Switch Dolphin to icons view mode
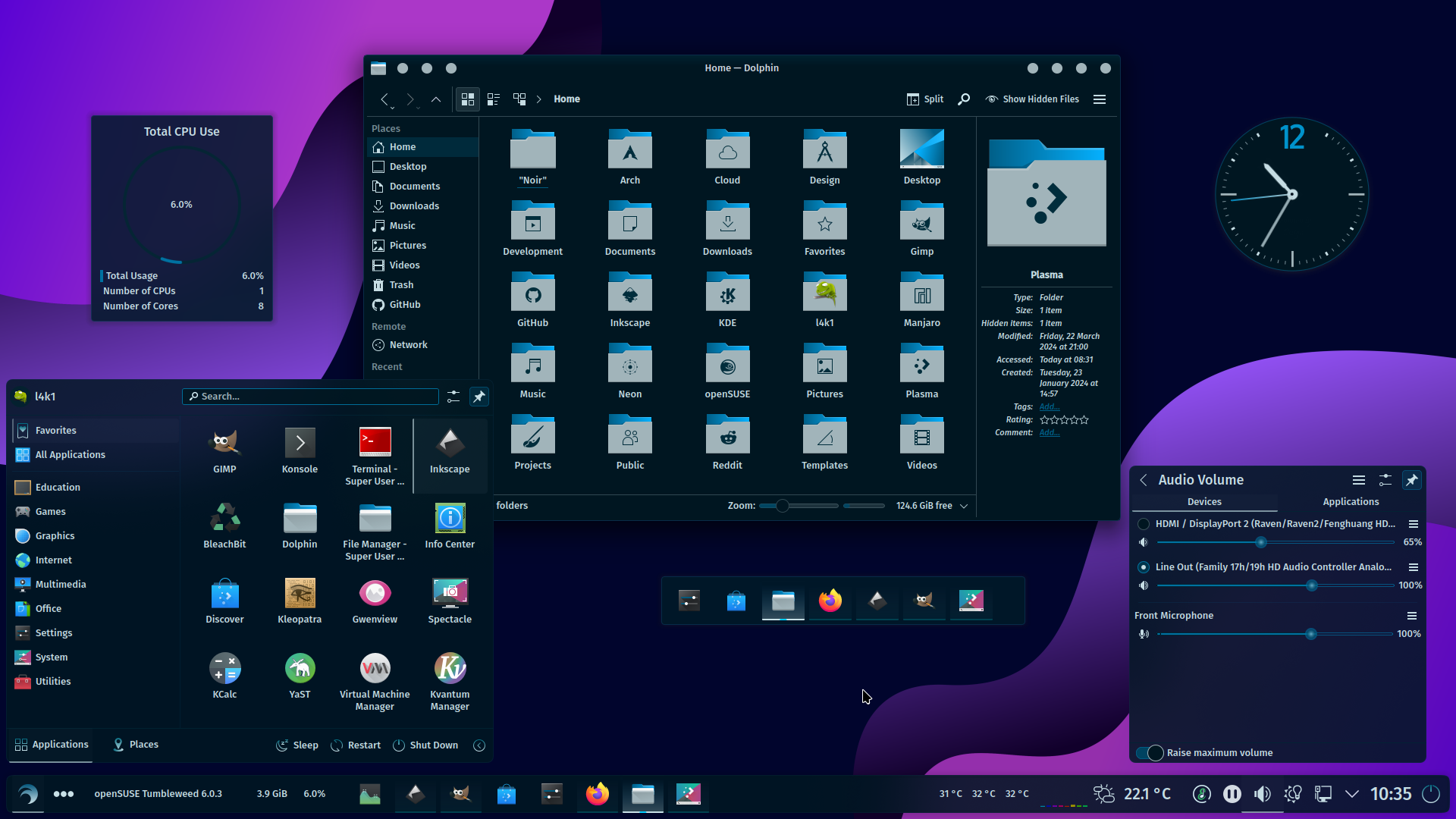1456x819 pixels. click(468, 99)
